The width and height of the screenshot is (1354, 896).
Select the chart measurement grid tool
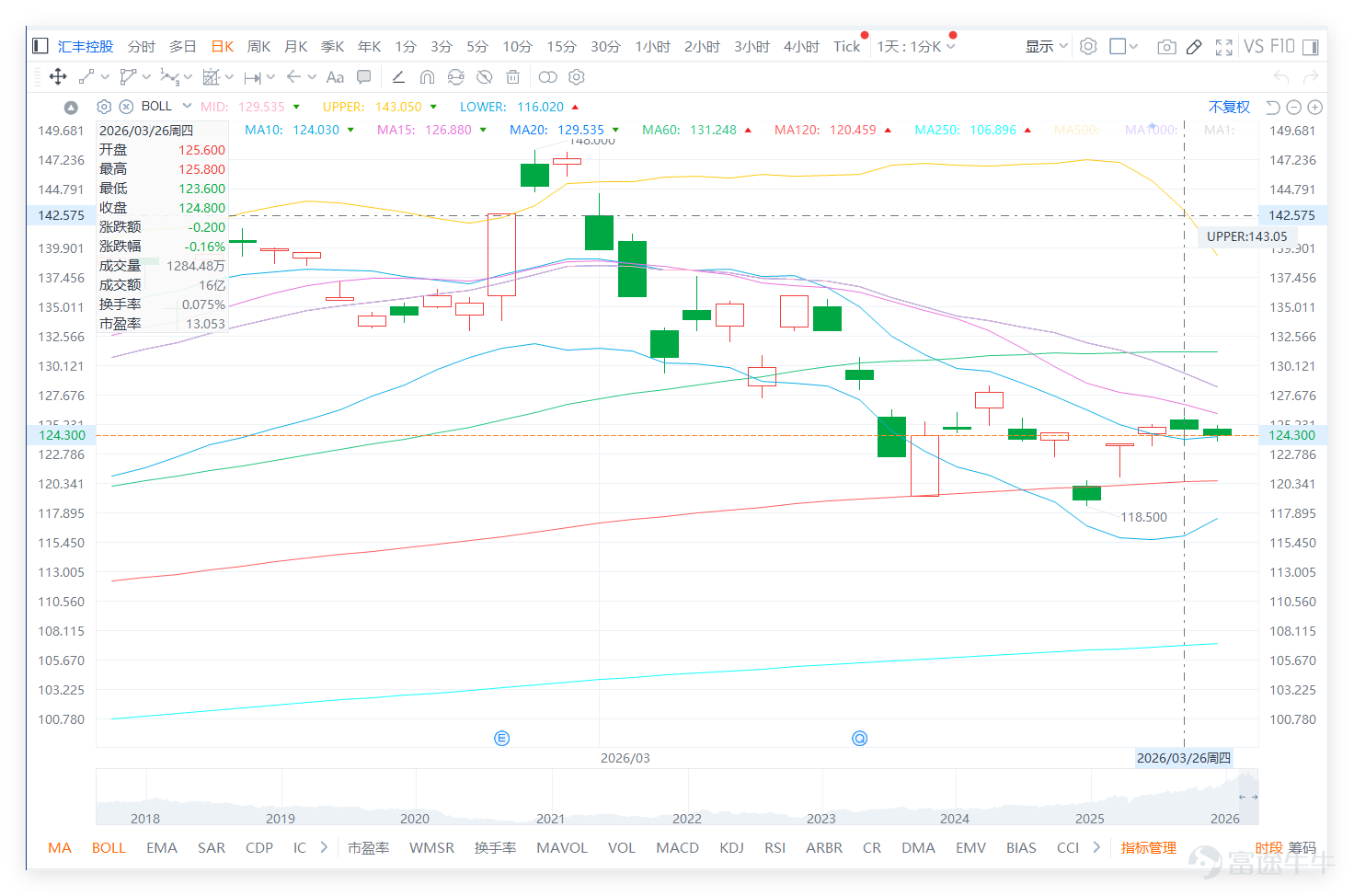[211, 77]
